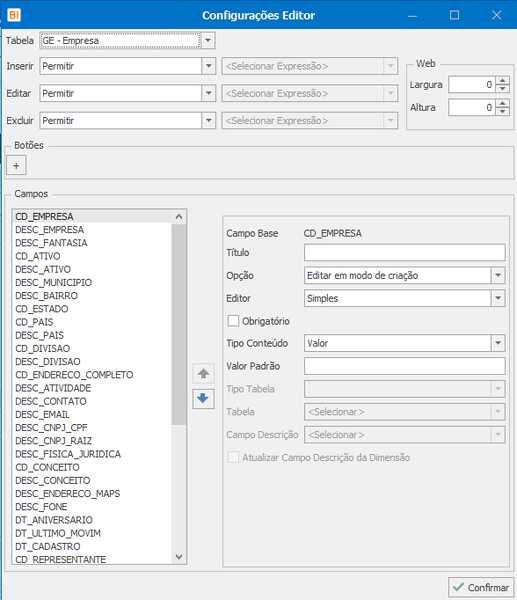Confirm settings with the Confirmar button
This screenshot has width=517, height=600.
[x=481, y=587]
